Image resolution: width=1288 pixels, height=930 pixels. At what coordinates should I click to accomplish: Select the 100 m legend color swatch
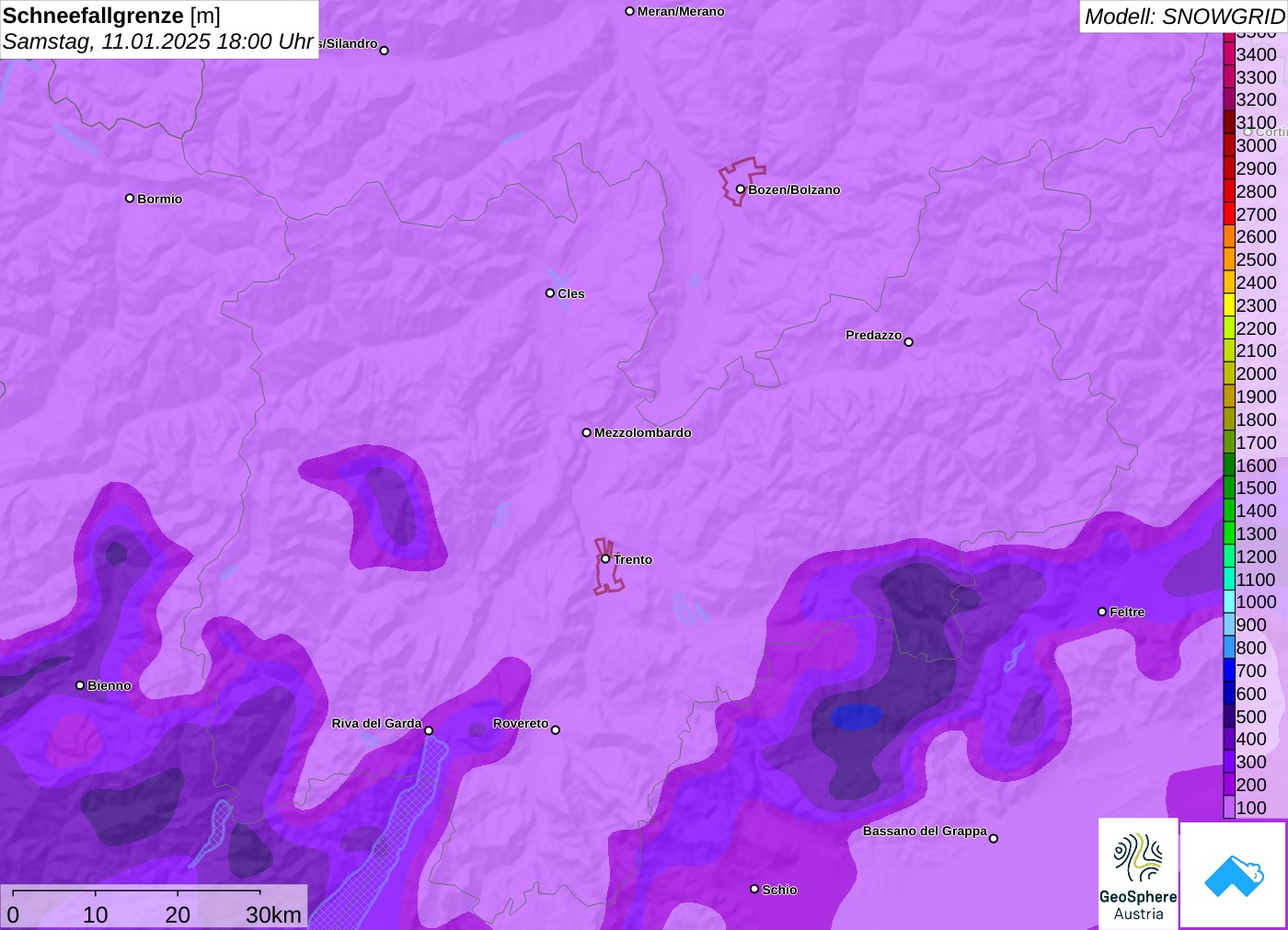click(x=1229, y=808)
